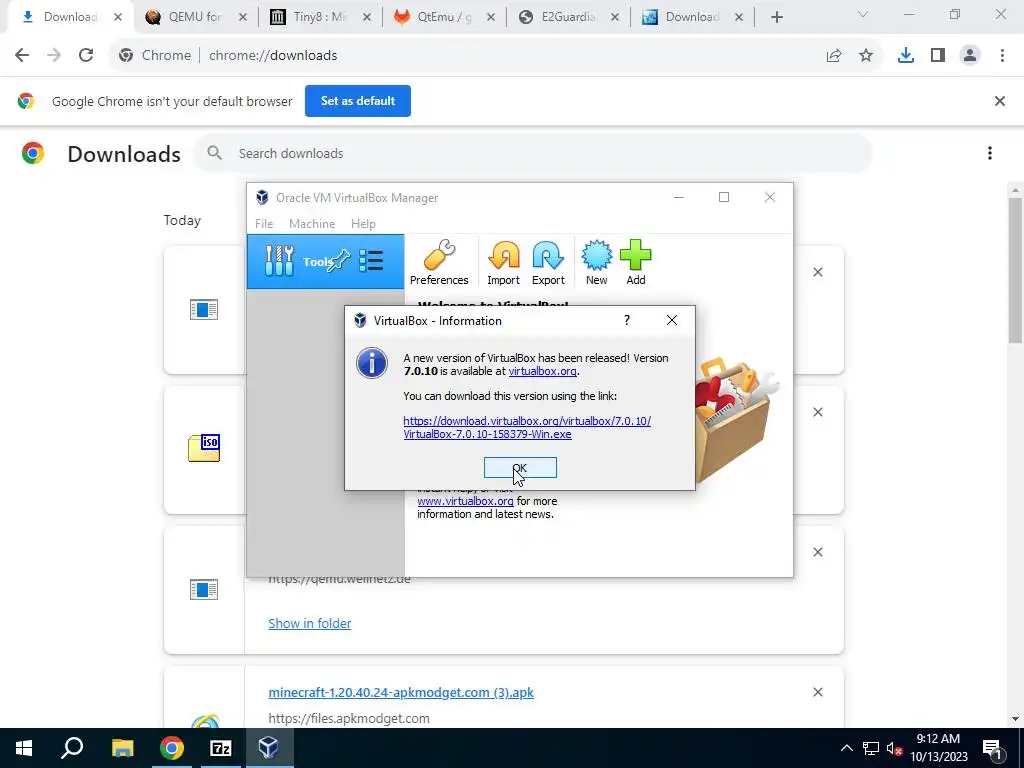Viewport: 1024px width, 768px height.
Task: Open Windows taskbar search
Action: [72, 748]
